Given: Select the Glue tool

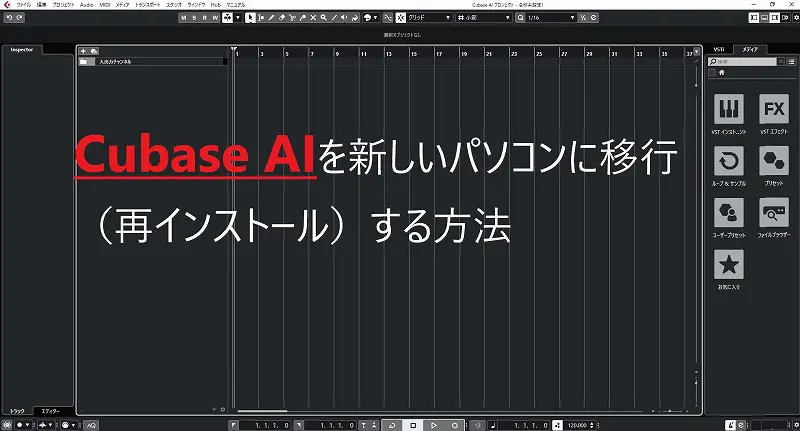Looking at the screenshot, I should click(303, 17).
